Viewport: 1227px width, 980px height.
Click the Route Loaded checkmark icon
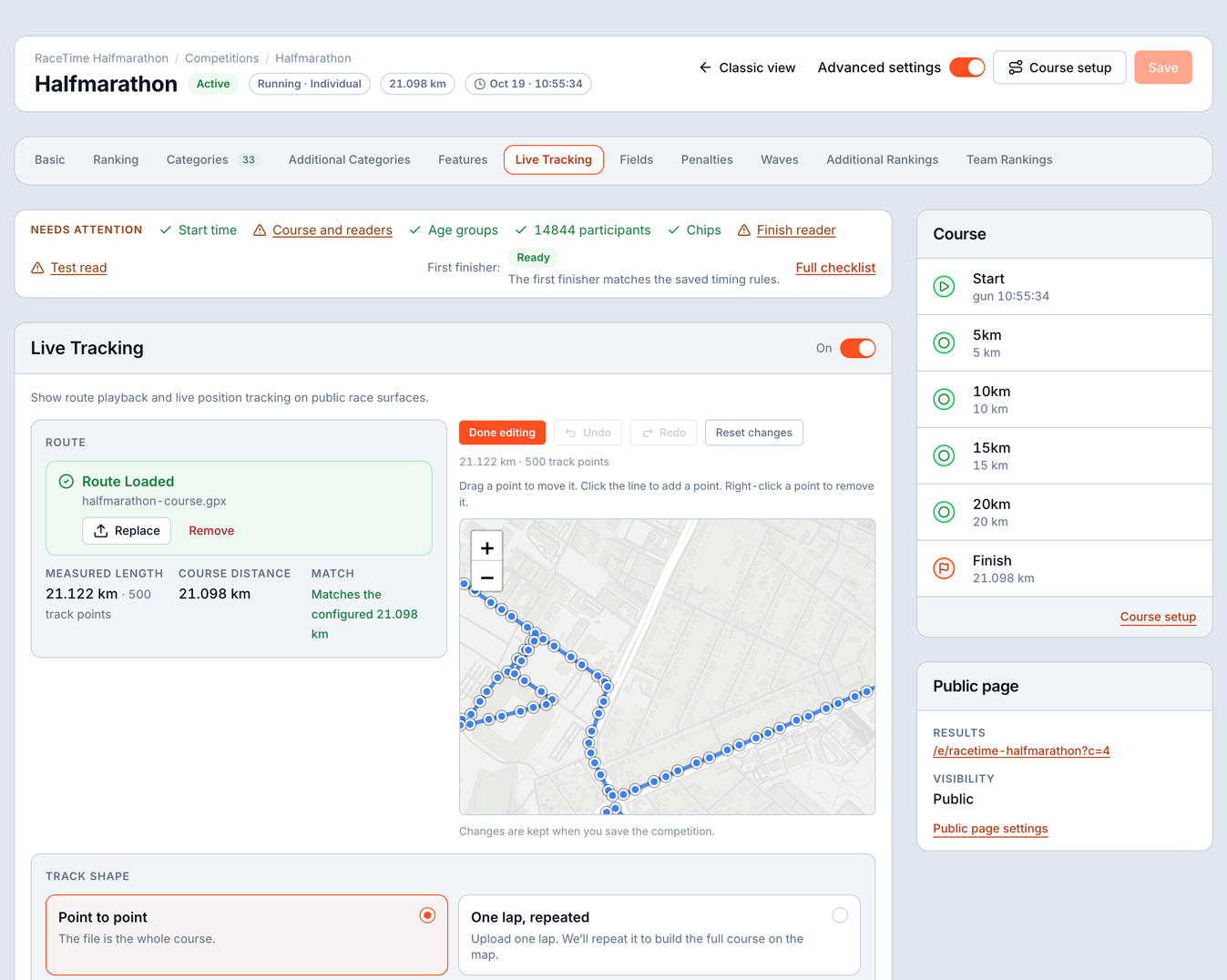pyautogui.click(x=66, y=482)
